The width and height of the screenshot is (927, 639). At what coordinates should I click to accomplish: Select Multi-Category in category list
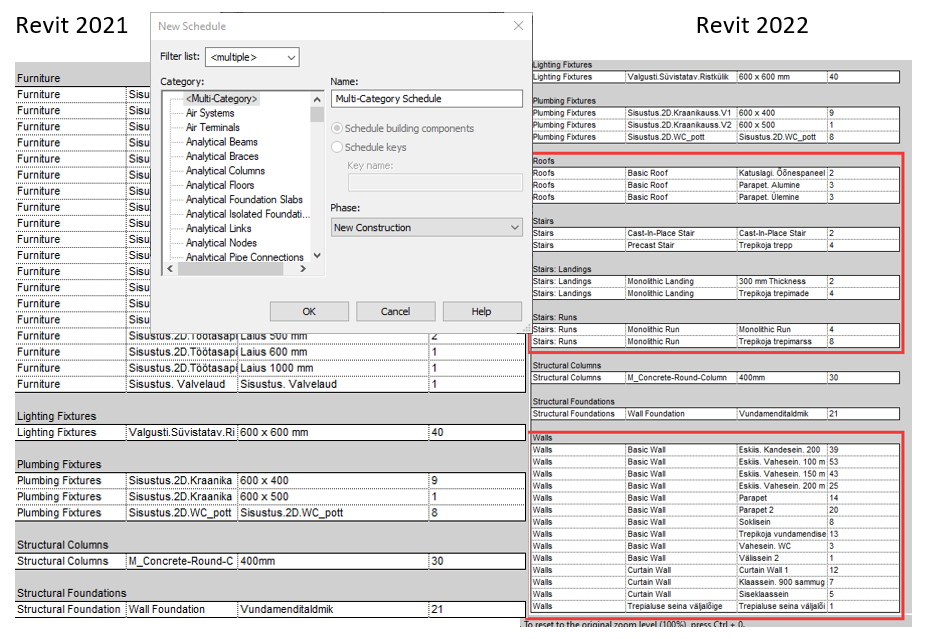[221, 99]
